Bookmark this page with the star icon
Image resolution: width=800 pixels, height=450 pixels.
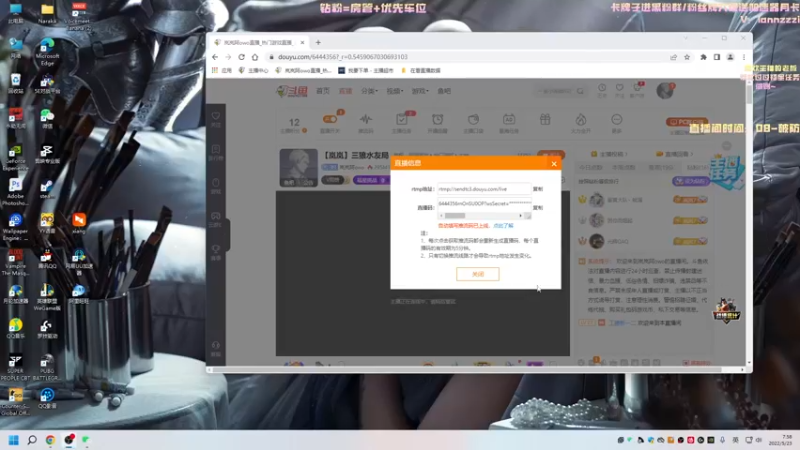pos(687,57)
